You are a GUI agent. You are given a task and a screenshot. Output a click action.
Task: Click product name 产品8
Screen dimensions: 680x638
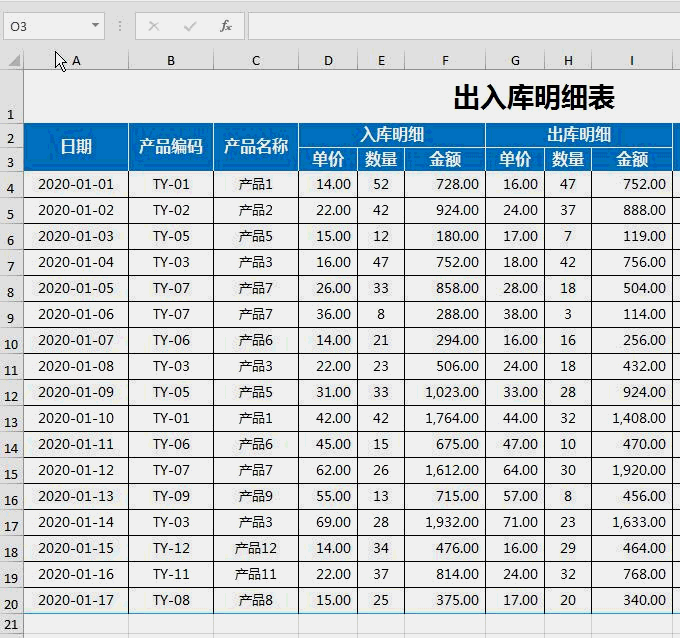click(256, 600)
